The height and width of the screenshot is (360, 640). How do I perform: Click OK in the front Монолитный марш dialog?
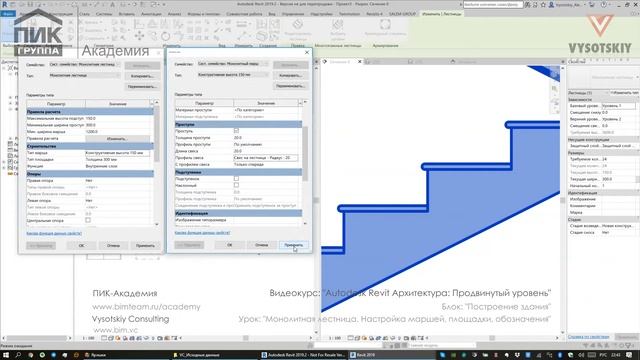pos(229,245)
